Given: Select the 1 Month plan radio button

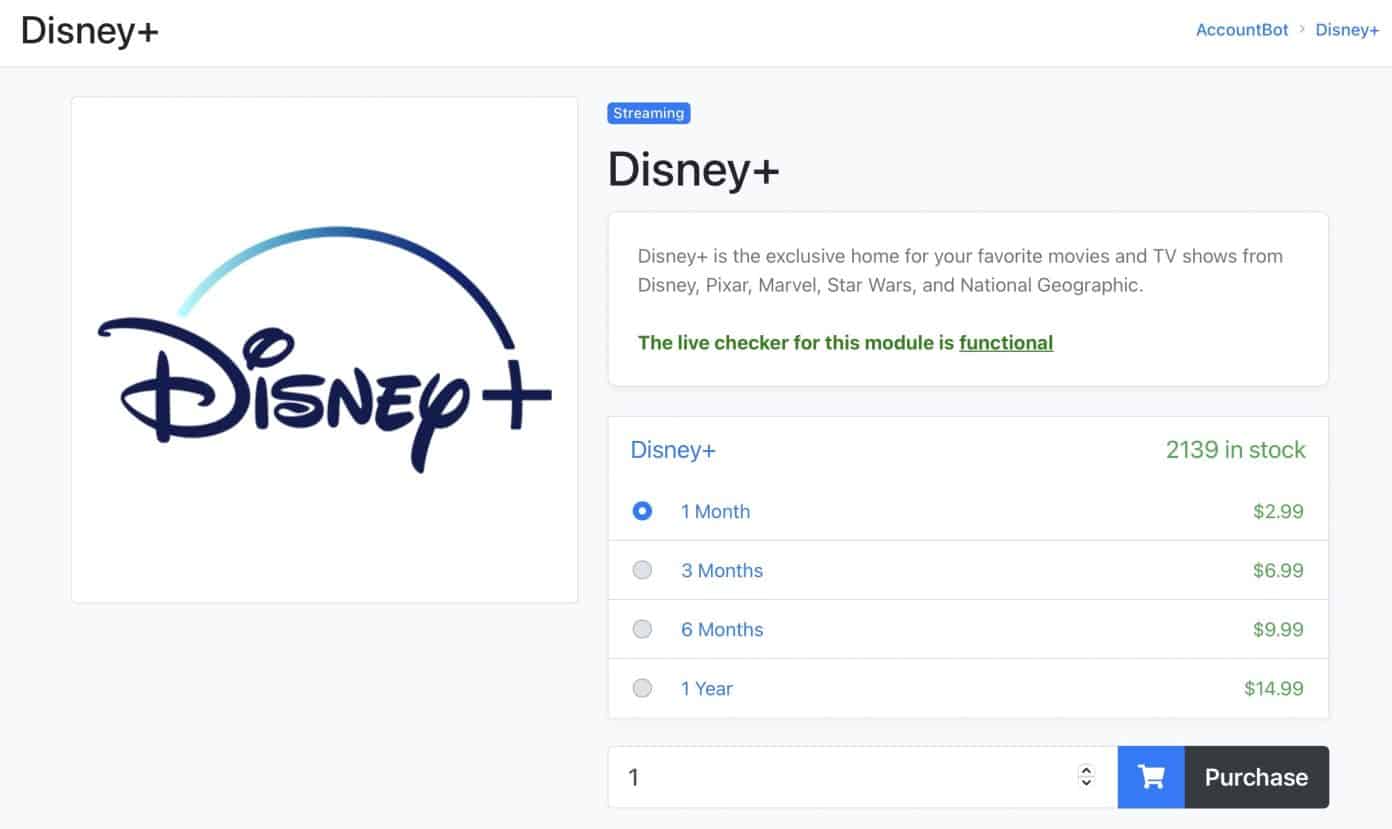Looking at the screenshot, I should (642, 511).
